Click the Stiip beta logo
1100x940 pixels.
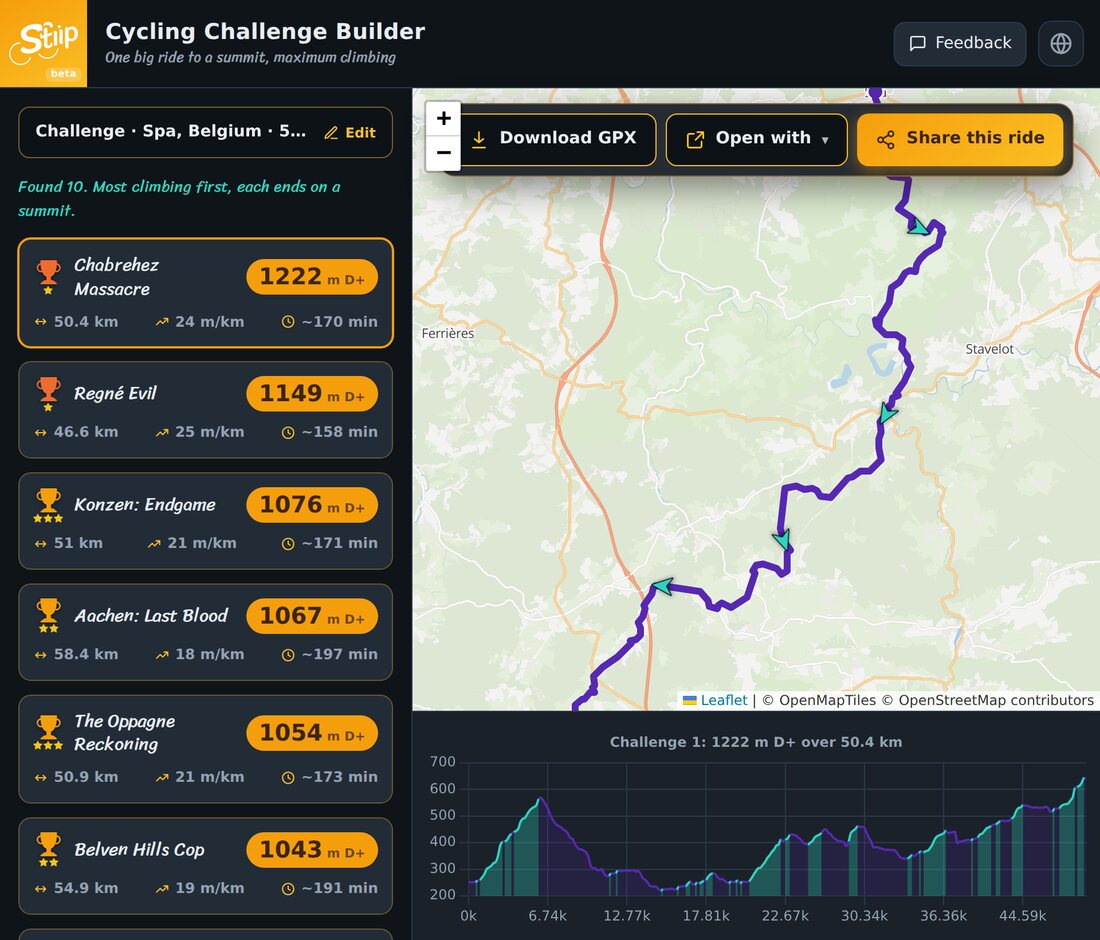[x=43, y=43]
